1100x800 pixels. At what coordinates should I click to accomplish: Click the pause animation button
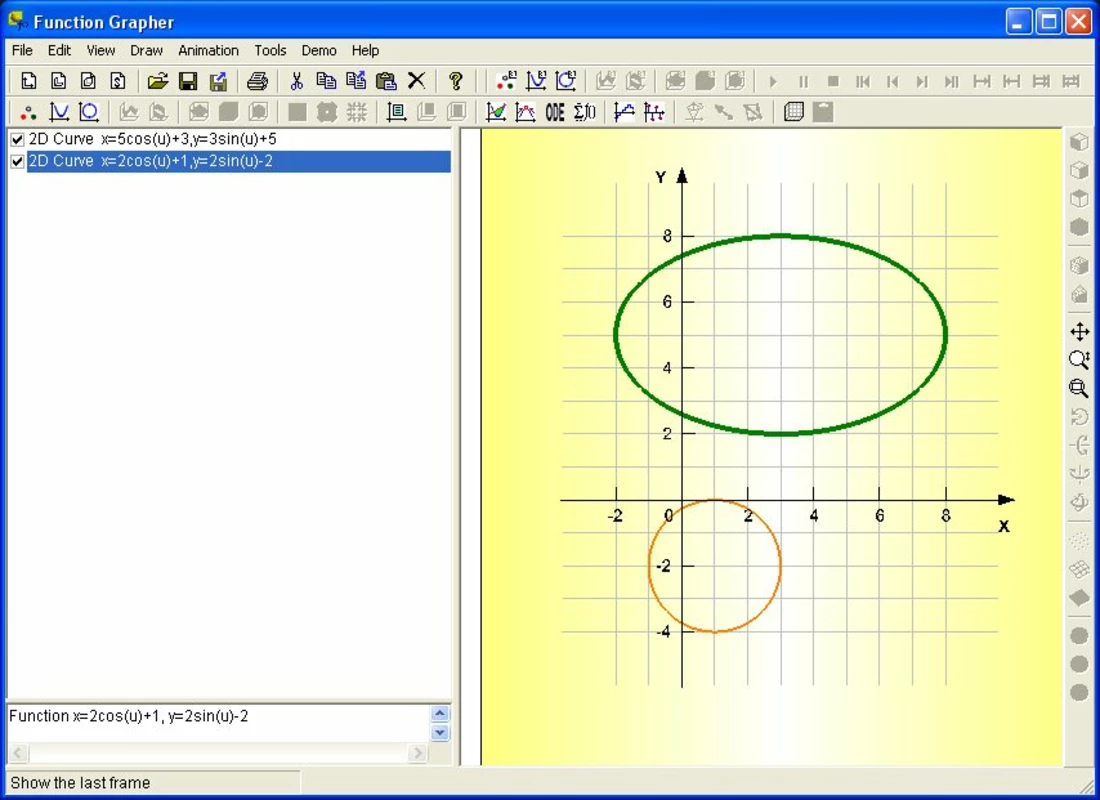[803, 81]
